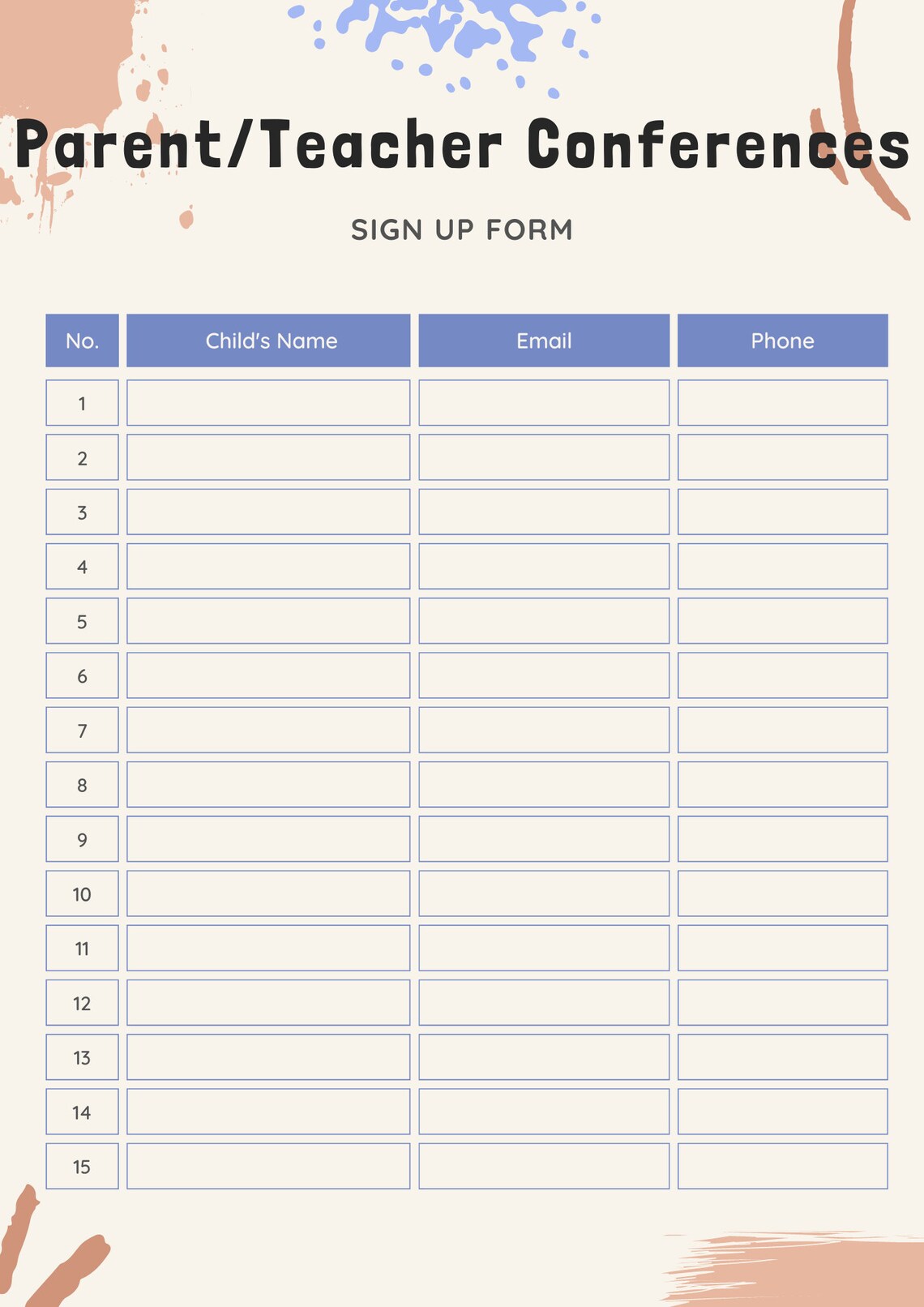Select the number 3 cell
This screenshot has height=1307, width=924.
pos(82,512)
